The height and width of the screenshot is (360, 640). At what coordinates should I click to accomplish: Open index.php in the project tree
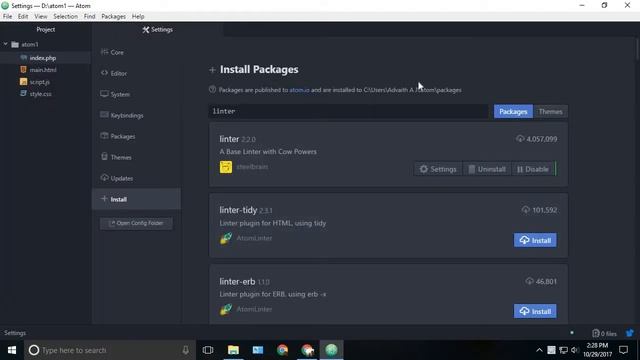[x=42, y=58]
